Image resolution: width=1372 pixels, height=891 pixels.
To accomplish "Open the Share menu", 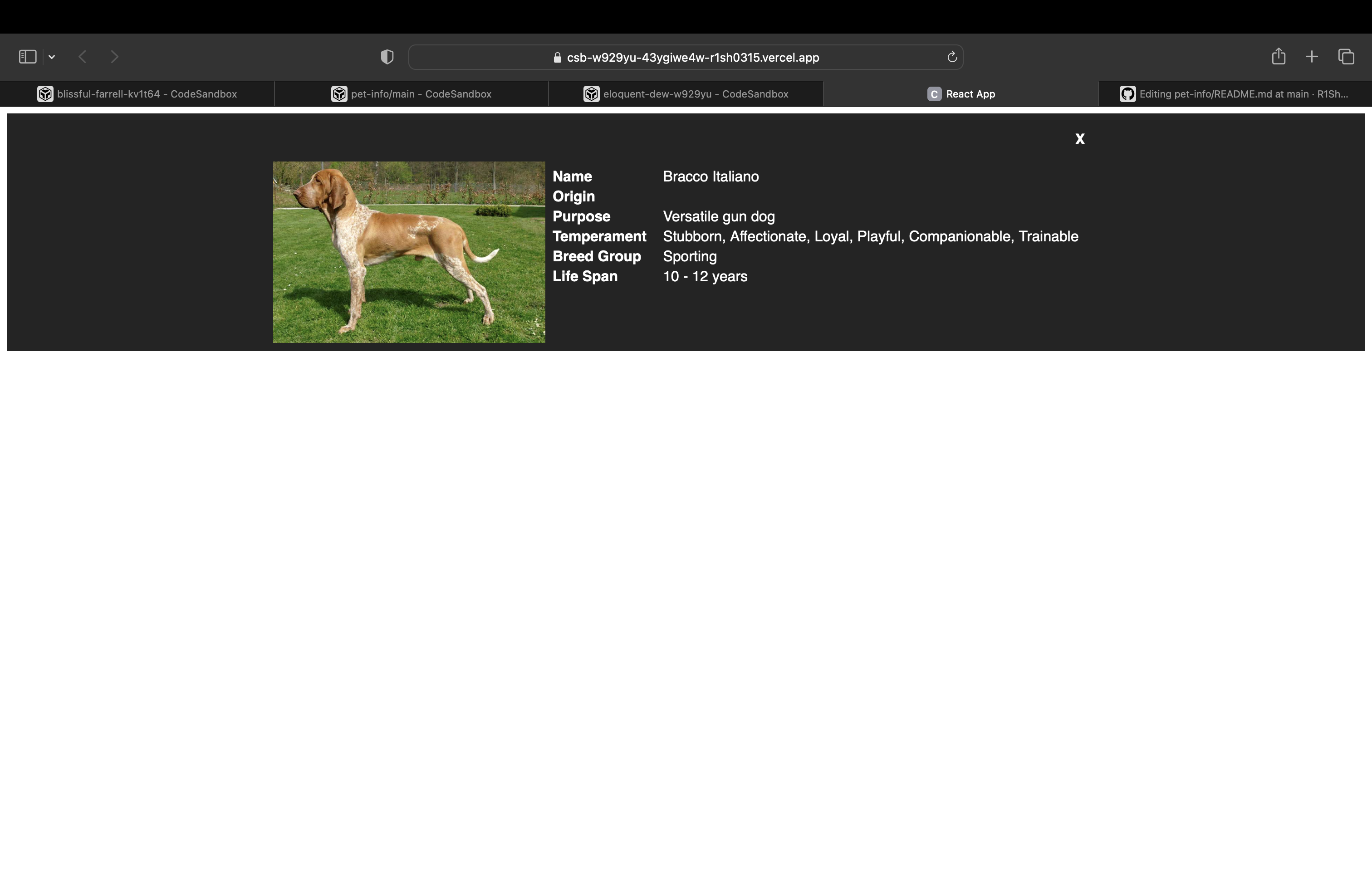I will point(1279,56).
